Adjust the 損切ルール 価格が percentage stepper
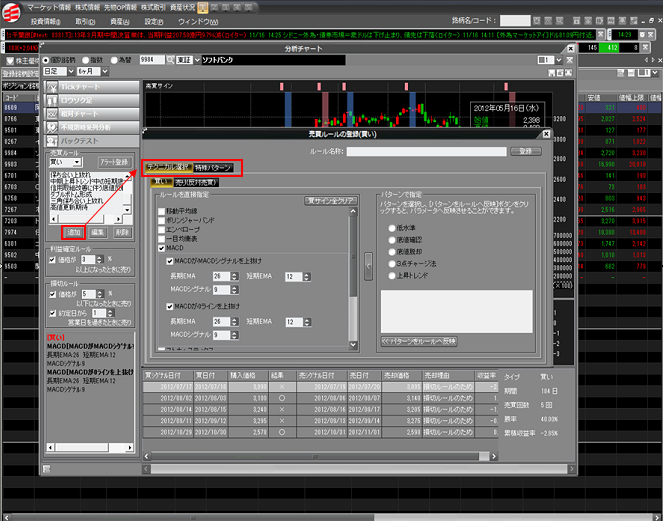Viewport: 663px width, 521px height. 100,294
